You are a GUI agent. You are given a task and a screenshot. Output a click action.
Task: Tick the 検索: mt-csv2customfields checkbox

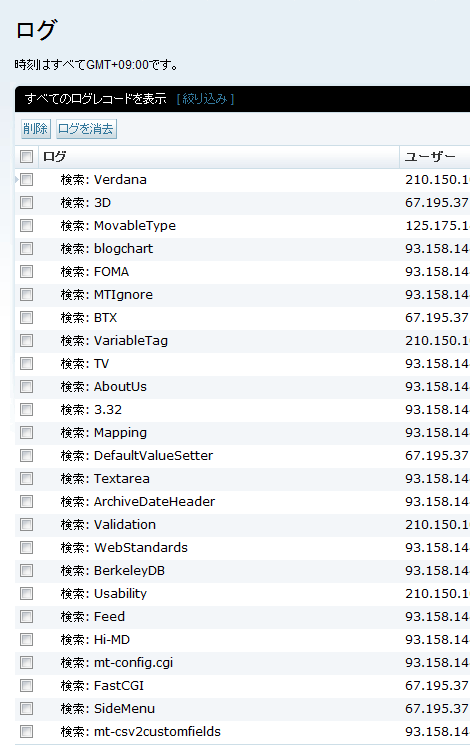26,732
